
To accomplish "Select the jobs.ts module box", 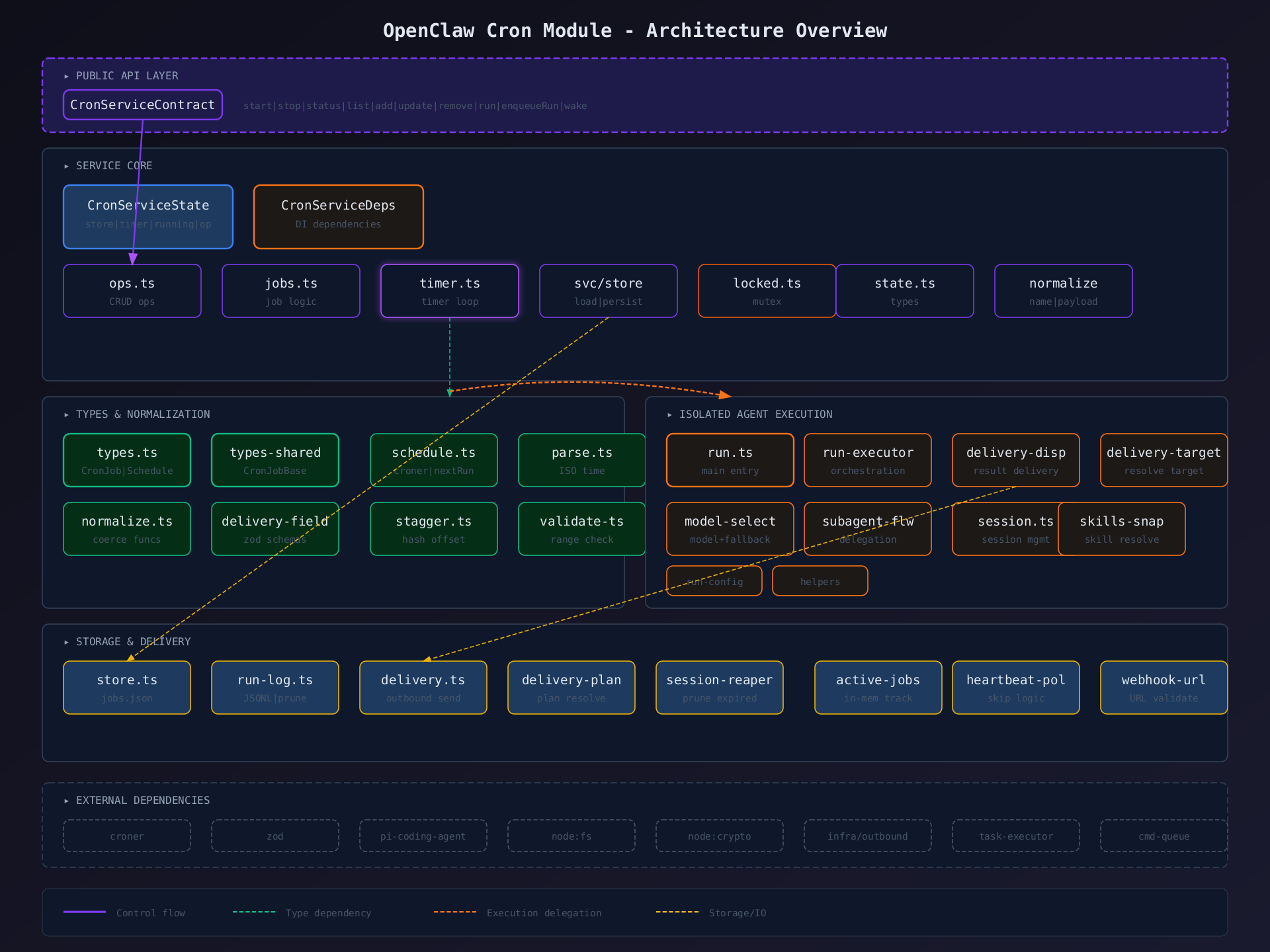I will coord(291,291).
